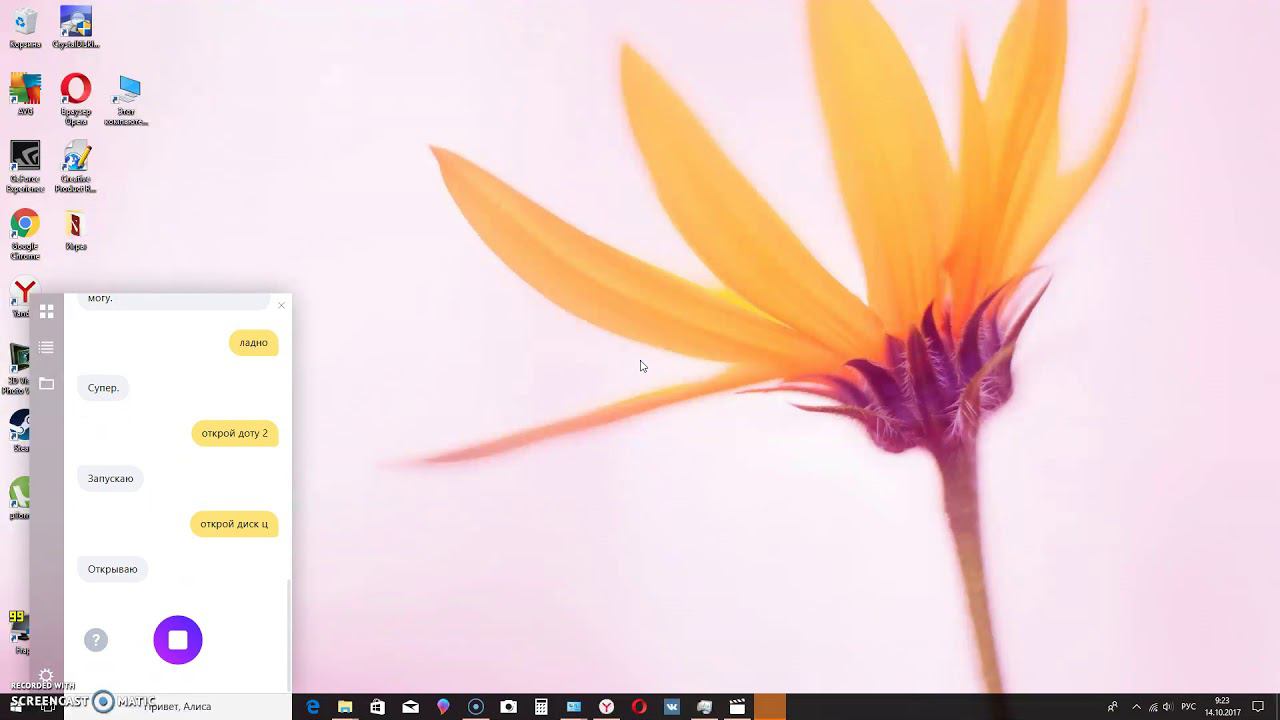Open the folders tab in Alice sidebar
The image size is (1280, 720).
click(46, 383)
